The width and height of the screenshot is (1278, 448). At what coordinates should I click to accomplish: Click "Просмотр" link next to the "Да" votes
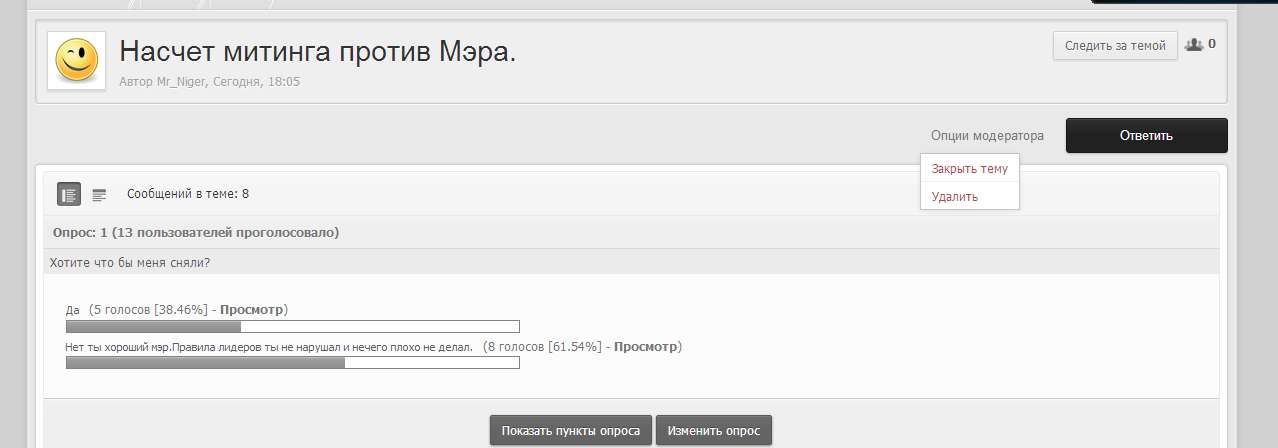coord(253,310)
